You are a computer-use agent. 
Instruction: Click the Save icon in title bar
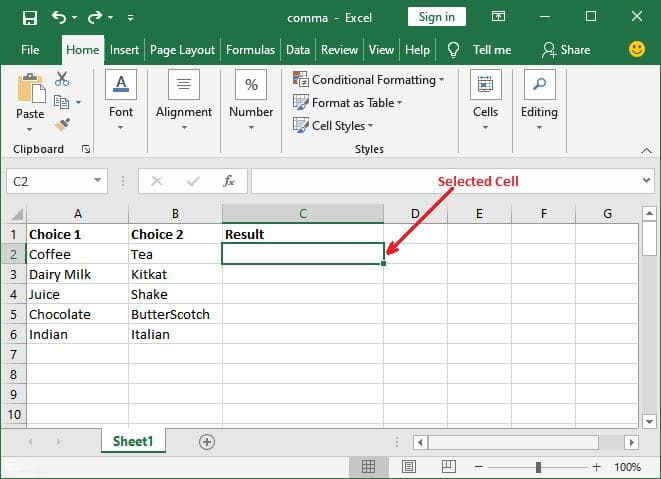(x=30, y=18)
